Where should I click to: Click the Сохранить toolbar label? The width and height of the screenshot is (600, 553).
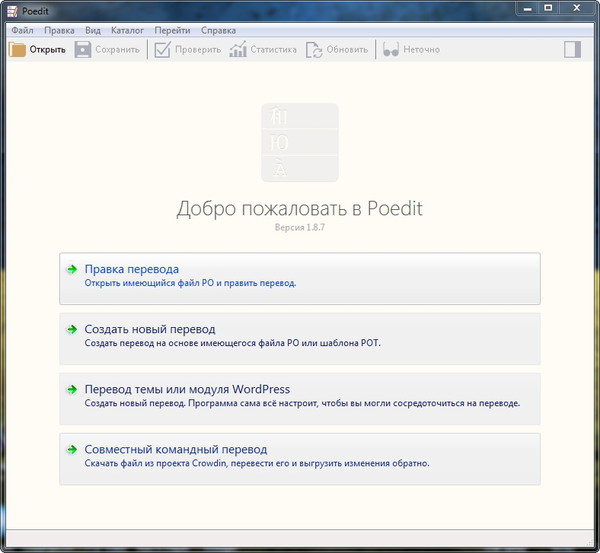[117, 50]
